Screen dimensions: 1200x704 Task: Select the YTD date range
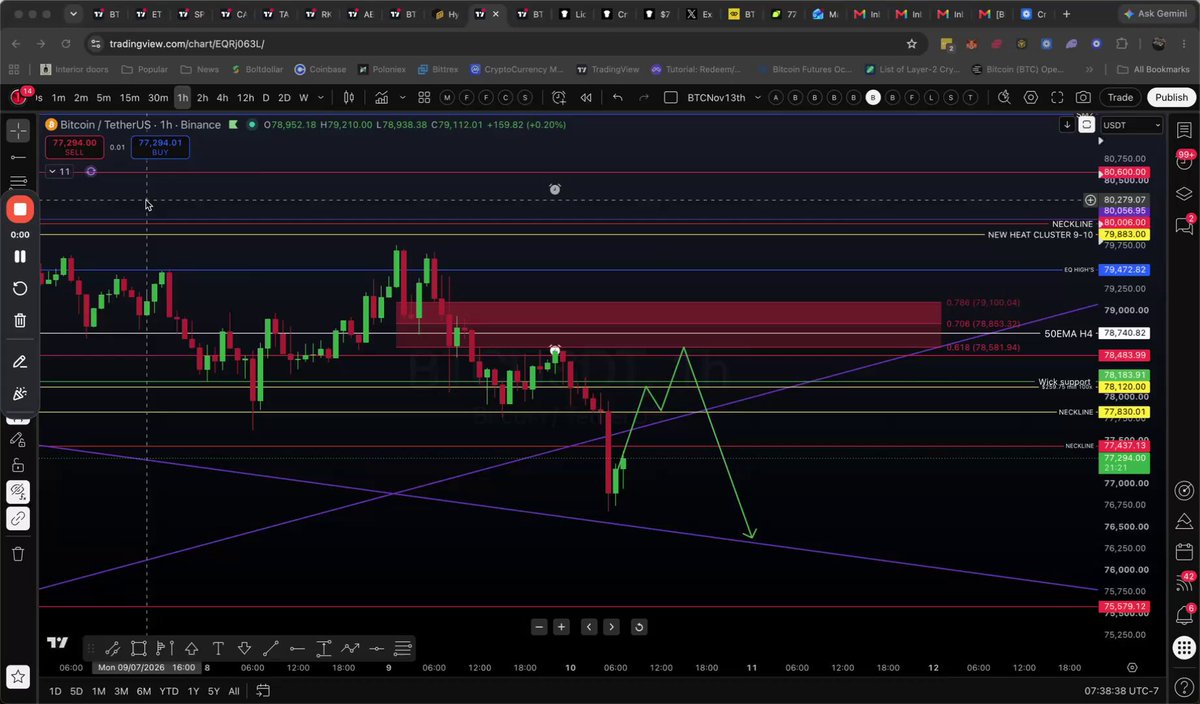(x=169, y=691)
